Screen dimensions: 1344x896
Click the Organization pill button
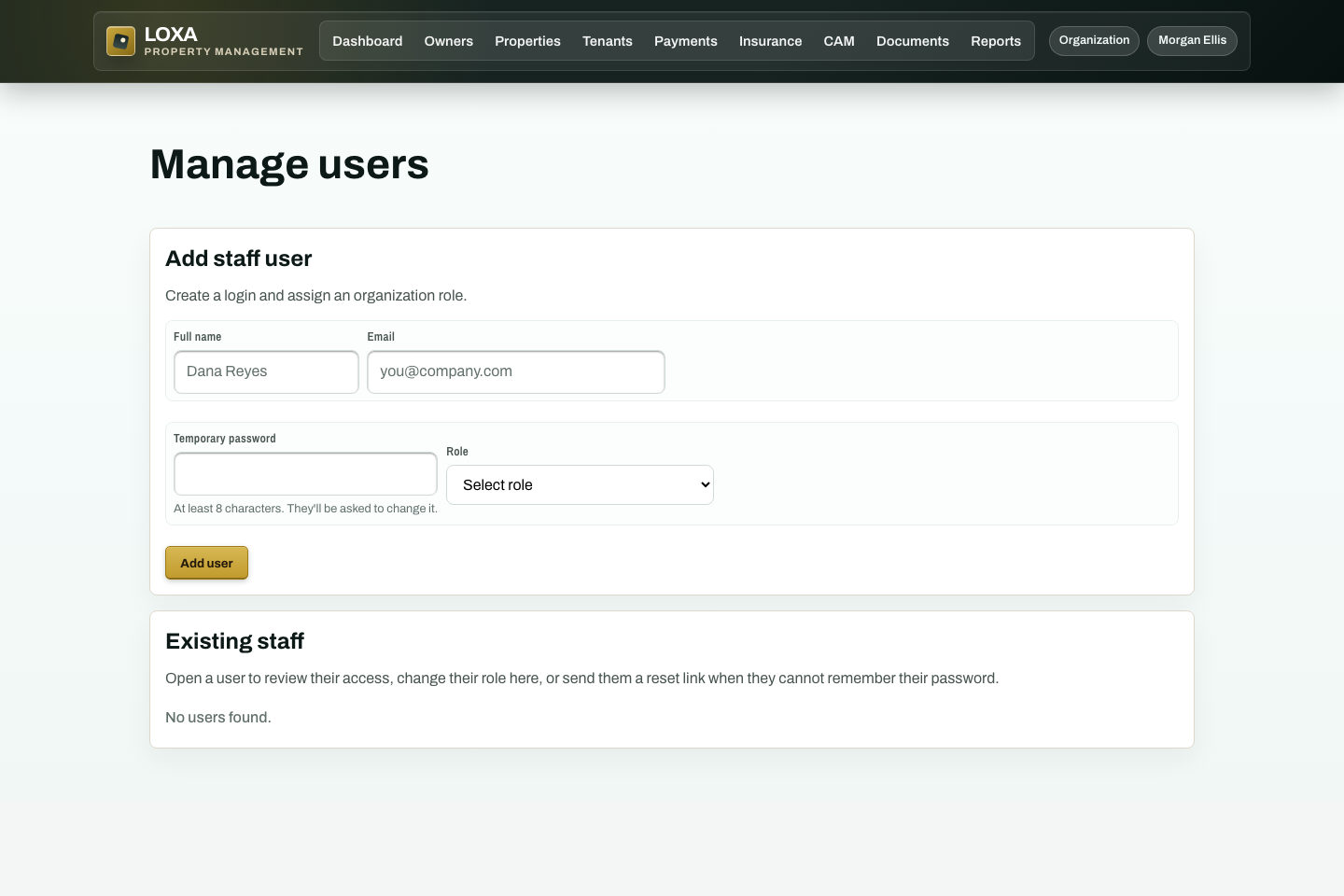(x=1094, y=40)
